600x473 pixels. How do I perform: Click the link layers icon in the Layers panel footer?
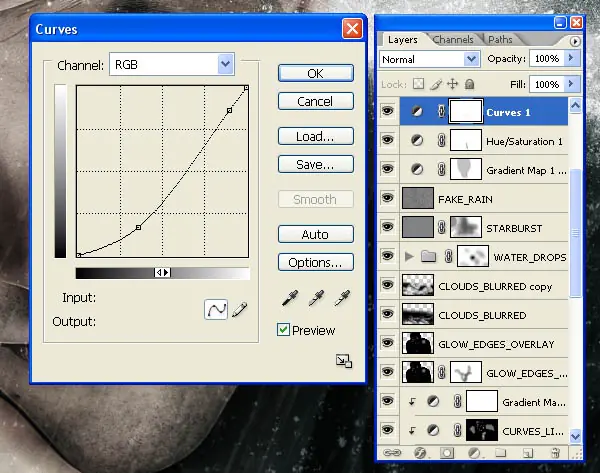pyautogui.click(x=392, y=453)
